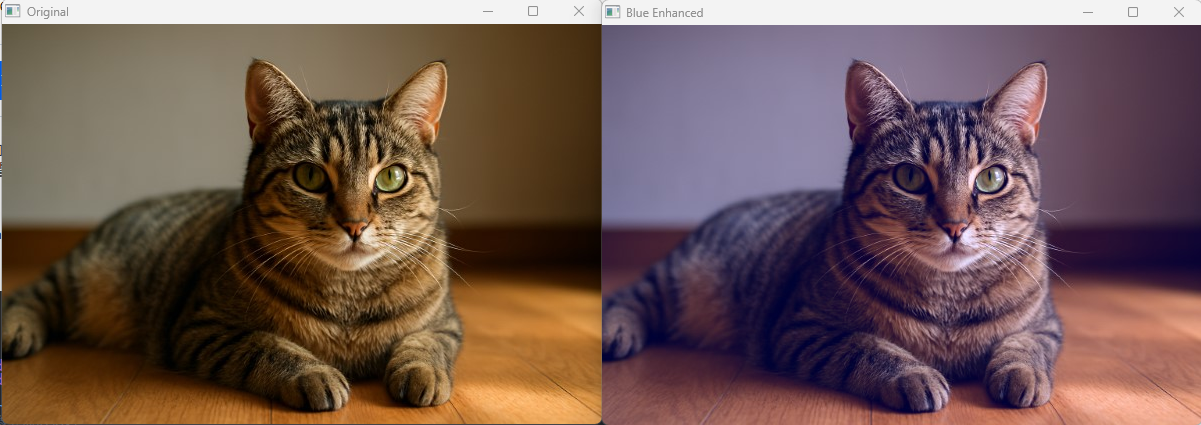Minimize the Original window
The height and width of the screenshot is (425, 1201).
(487, 11)
